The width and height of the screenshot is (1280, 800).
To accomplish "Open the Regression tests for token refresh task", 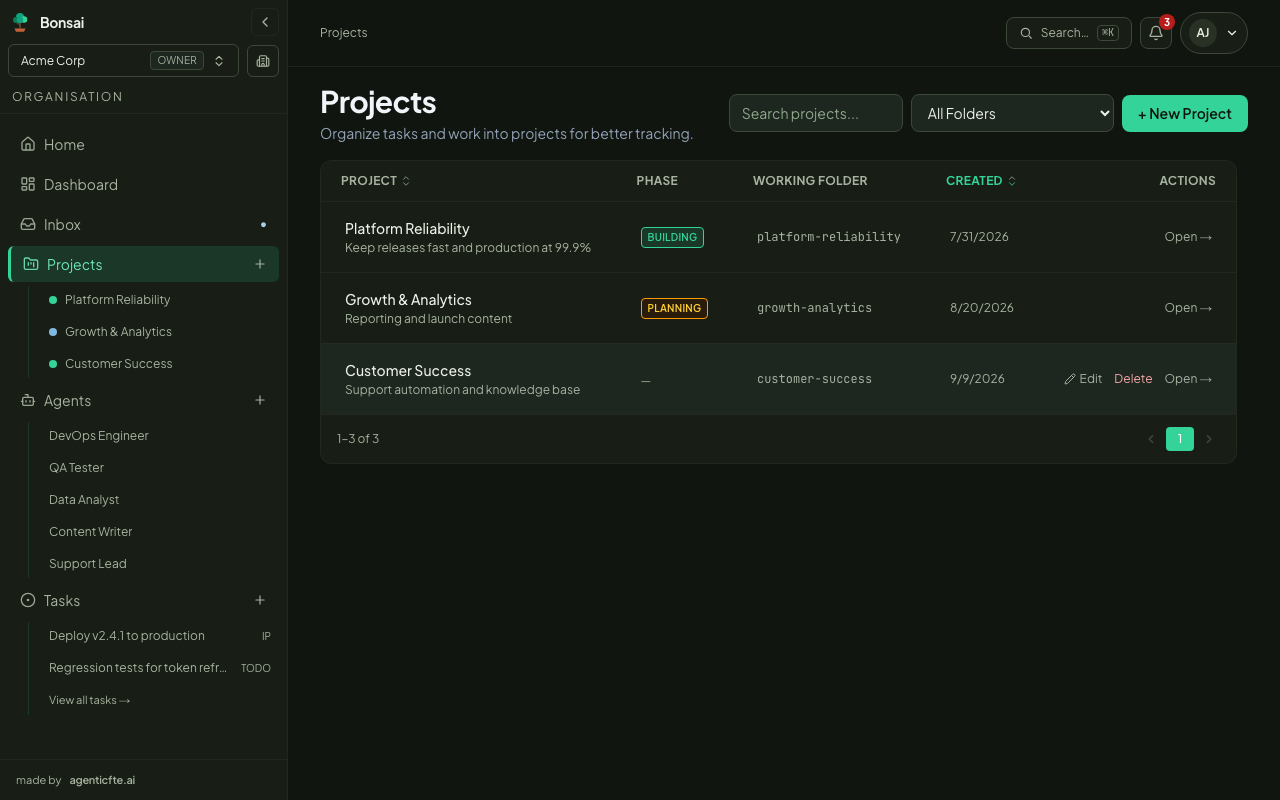I will click(x=159, y=668).
